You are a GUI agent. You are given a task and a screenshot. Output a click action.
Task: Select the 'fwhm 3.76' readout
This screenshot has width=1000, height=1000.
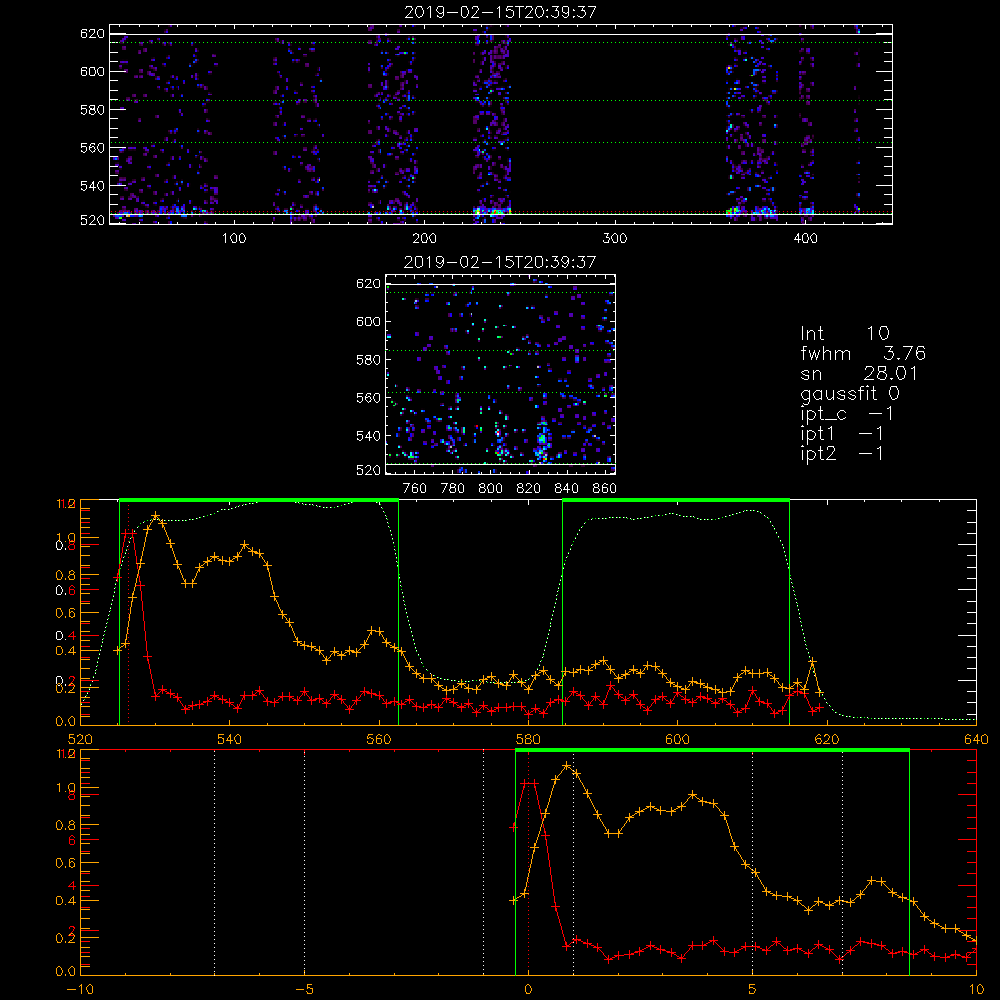coord(863,353)
